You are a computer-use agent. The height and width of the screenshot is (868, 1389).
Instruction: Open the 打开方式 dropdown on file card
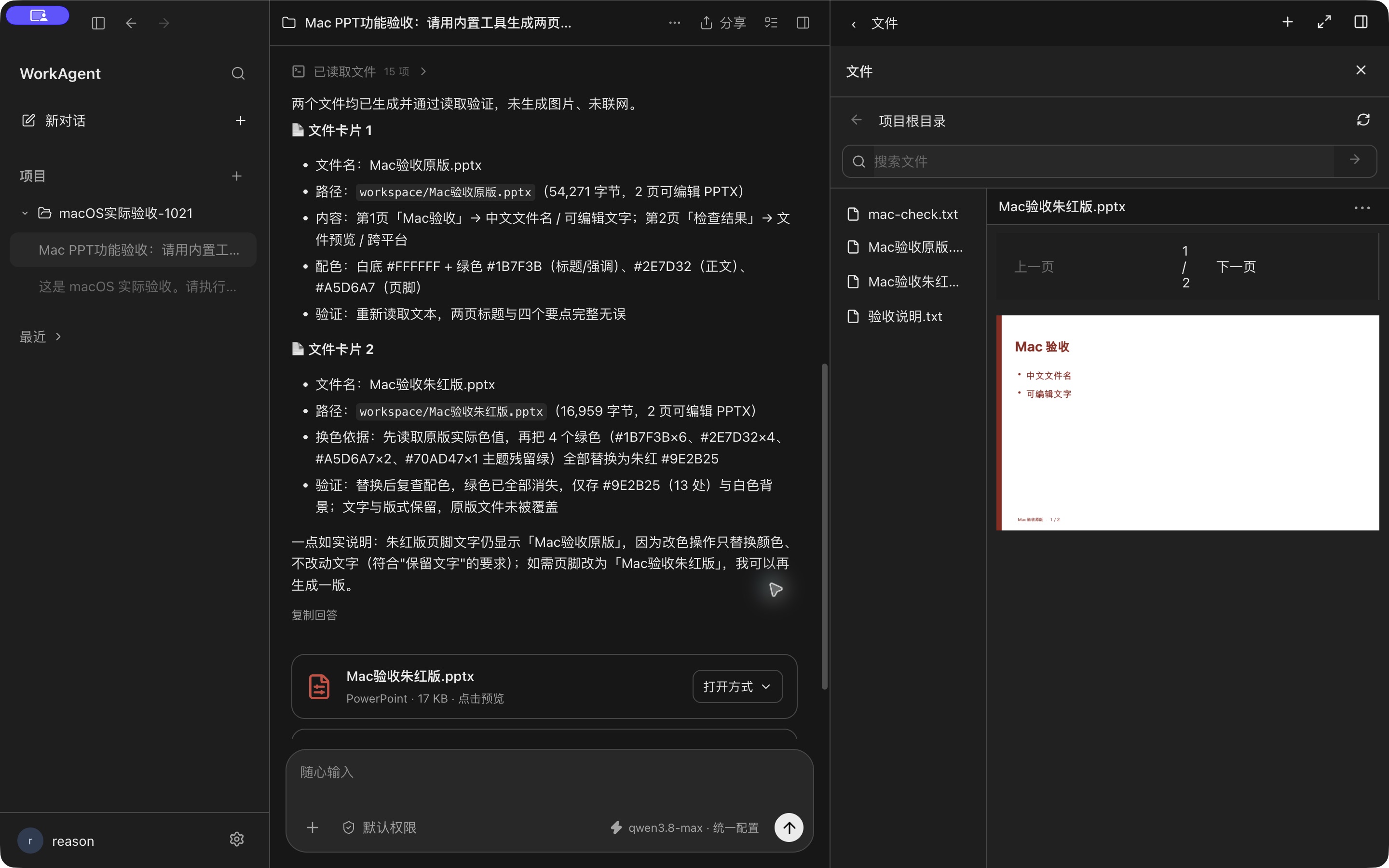[737, 686]
